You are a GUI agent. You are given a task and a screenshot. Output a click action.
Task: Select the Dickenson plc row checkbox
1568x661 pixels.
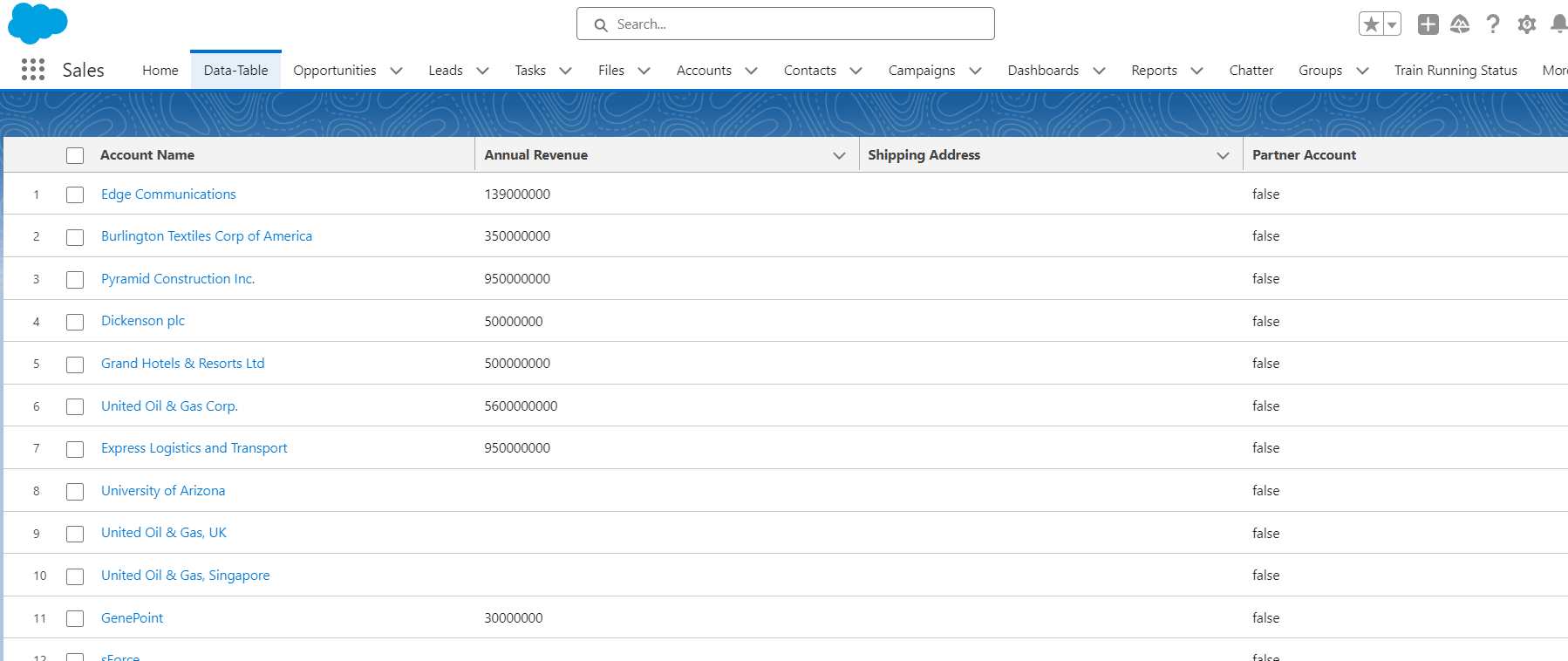pos(75,322)
